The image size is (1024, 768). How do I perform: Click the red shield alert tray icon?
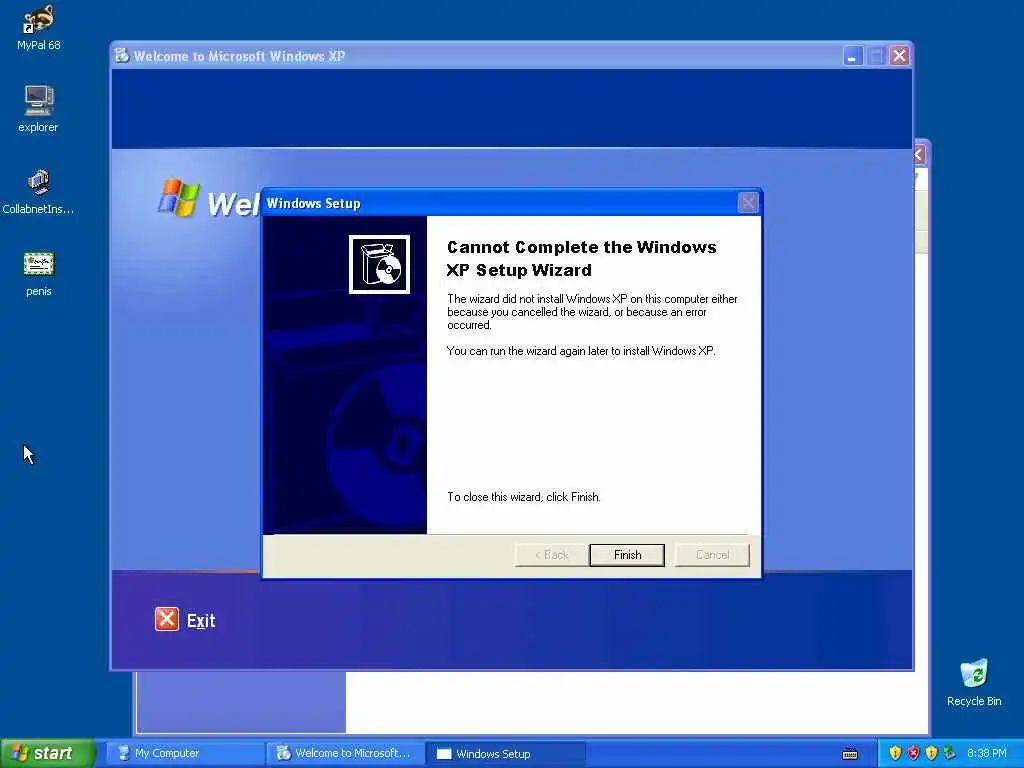pyautogui.click(x=914, y=754)
